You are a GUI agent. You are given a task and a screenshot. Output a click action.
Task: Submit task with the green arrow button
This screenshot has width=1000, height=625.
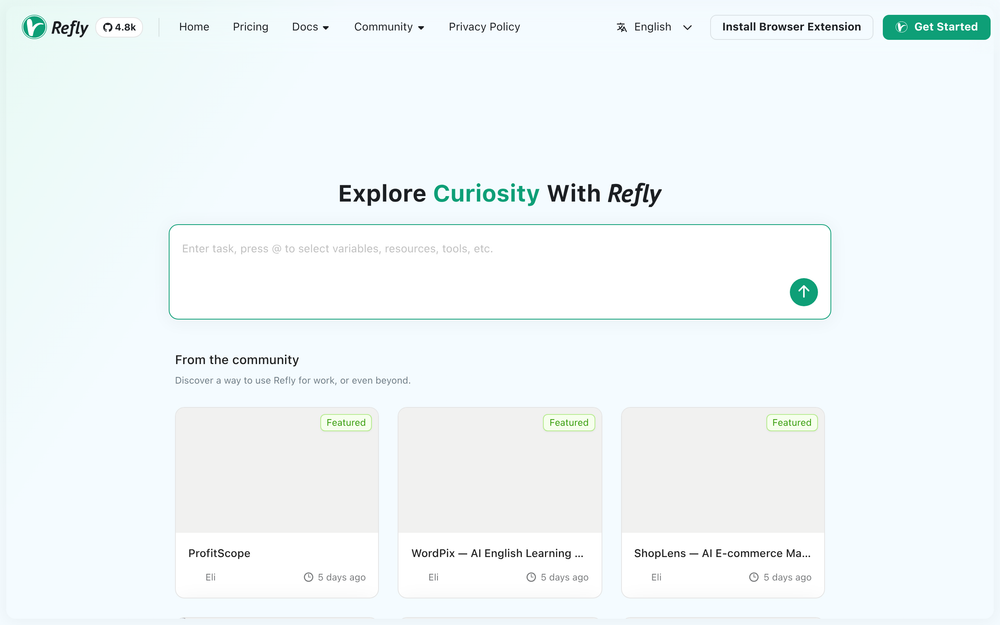click(804, 292)
